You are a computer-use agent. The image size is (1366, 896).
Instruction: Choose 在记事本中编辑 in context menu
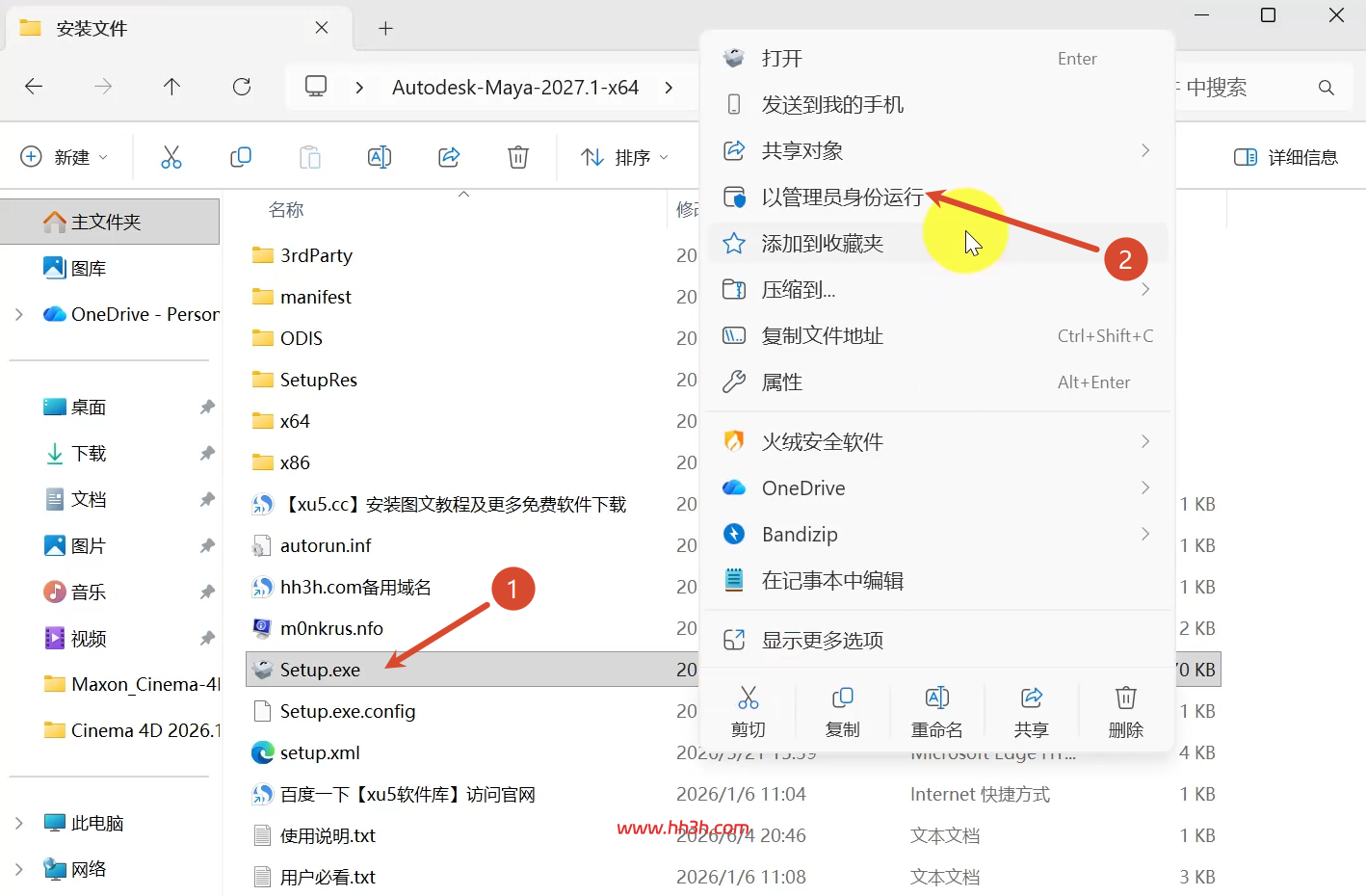pyautogui.click(x=937, y=580)
